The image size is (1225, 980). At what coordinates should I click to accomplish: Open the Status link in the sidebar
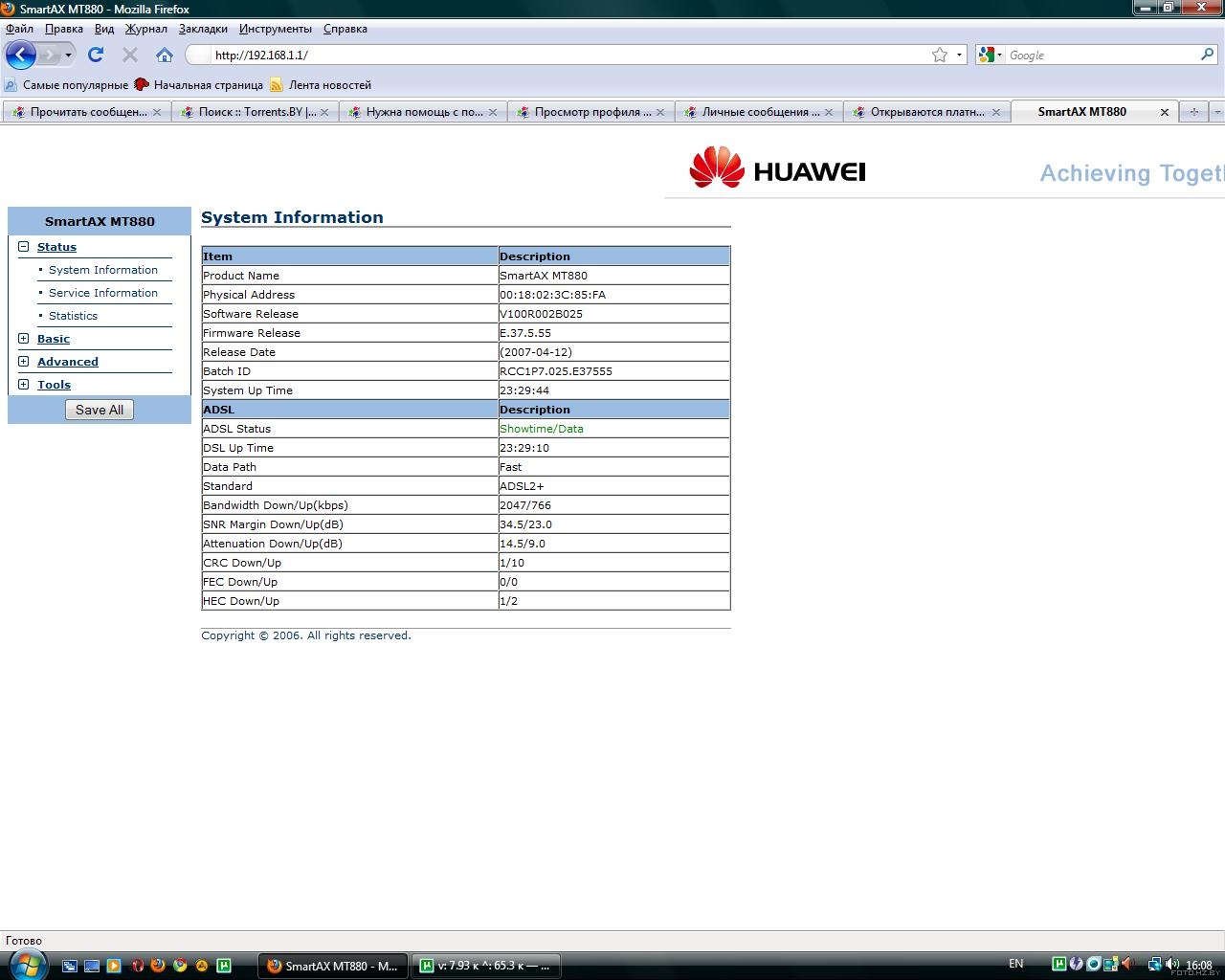click(x=56, y=247)
